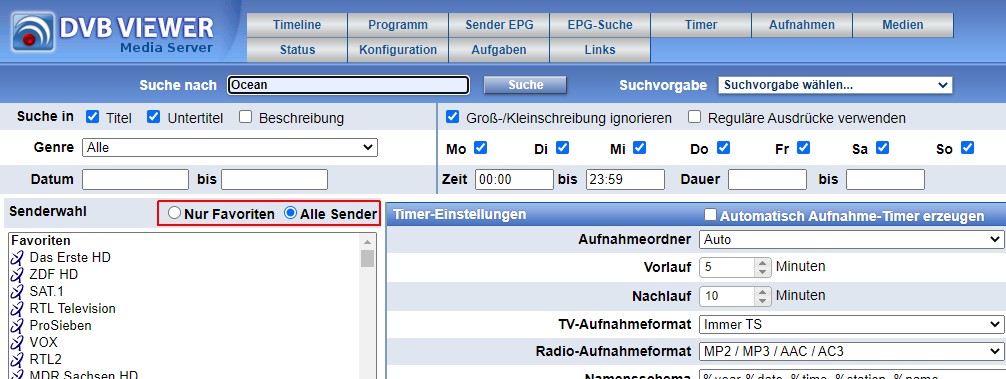This screenshot has height=379, width=1006.
Task: Enable Automatisch Aufnahme-Timer erzeugen
Action: [710, 215]
